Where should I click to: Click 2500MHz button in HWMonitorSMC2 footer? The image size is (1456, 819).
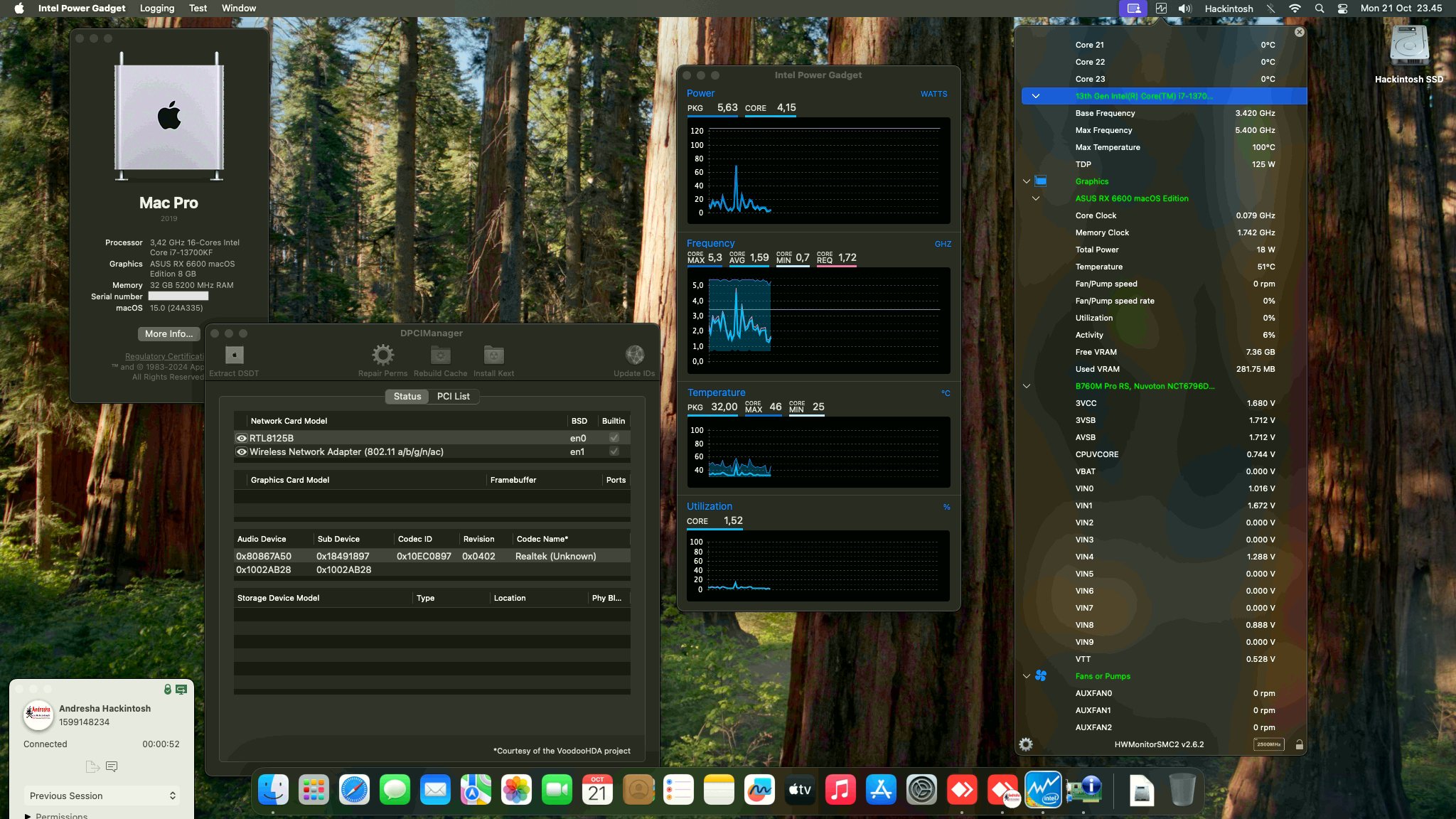[1268, 744]
